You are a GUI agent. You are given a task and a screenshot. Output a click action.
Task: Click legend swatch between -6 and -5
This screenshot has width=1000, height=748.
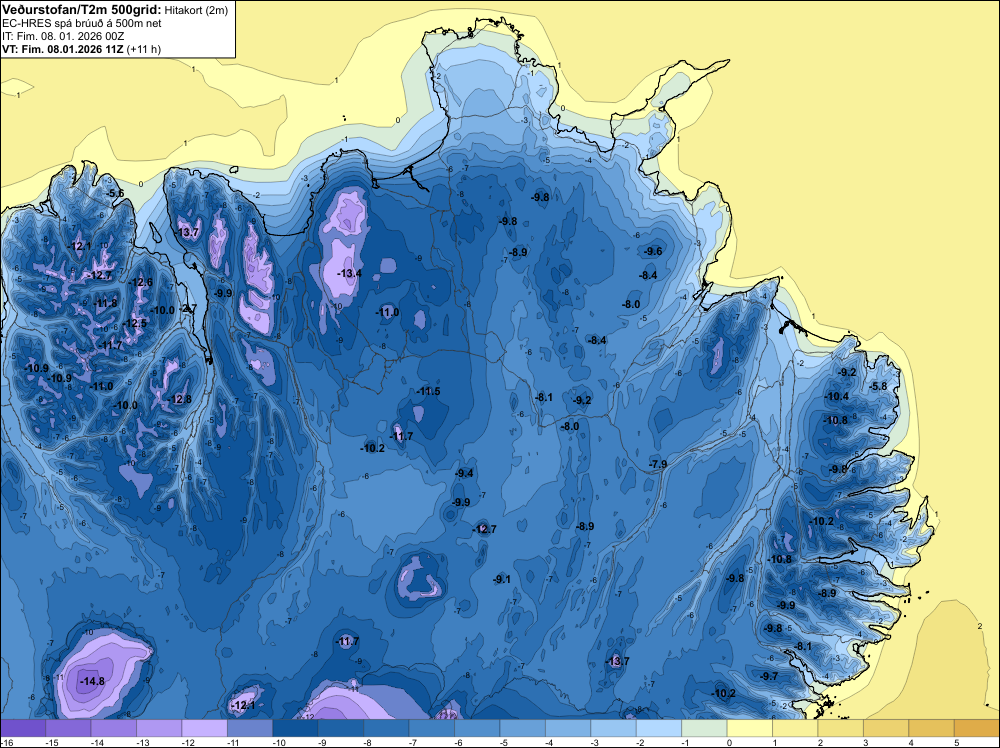click(478, 728)
